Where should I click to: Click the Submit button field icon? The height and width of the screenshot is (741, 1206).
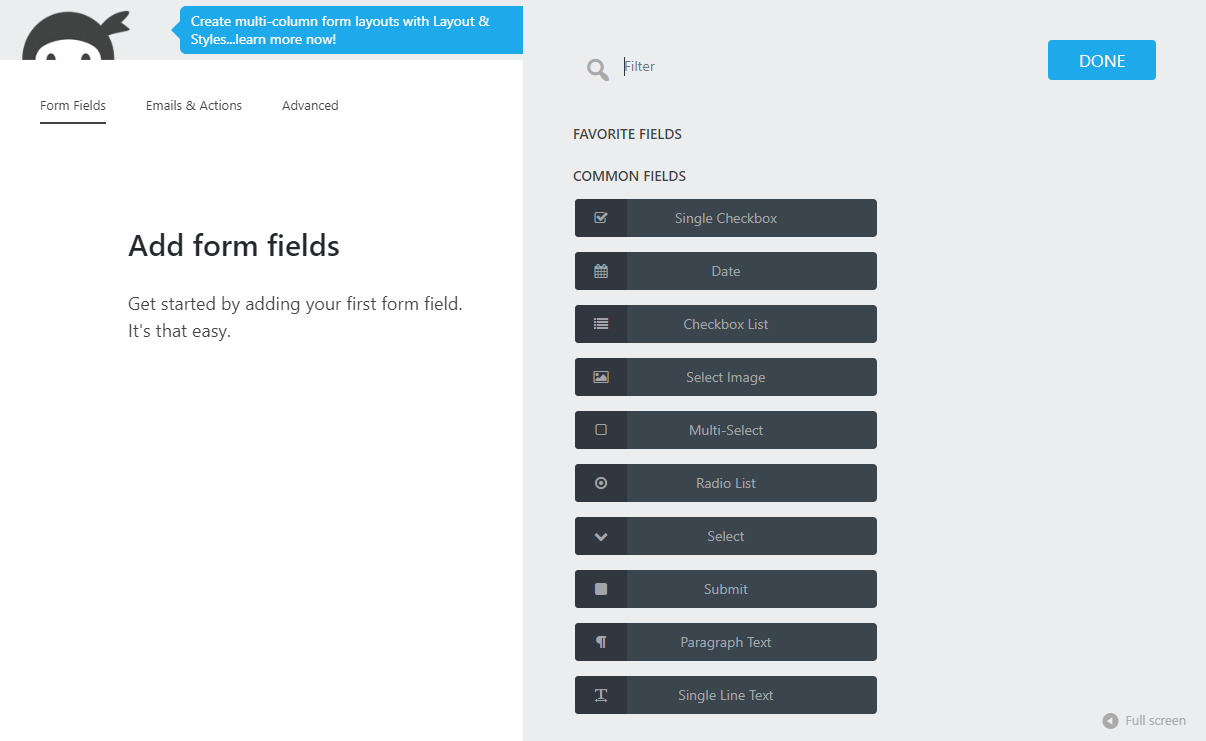[600, 589]
